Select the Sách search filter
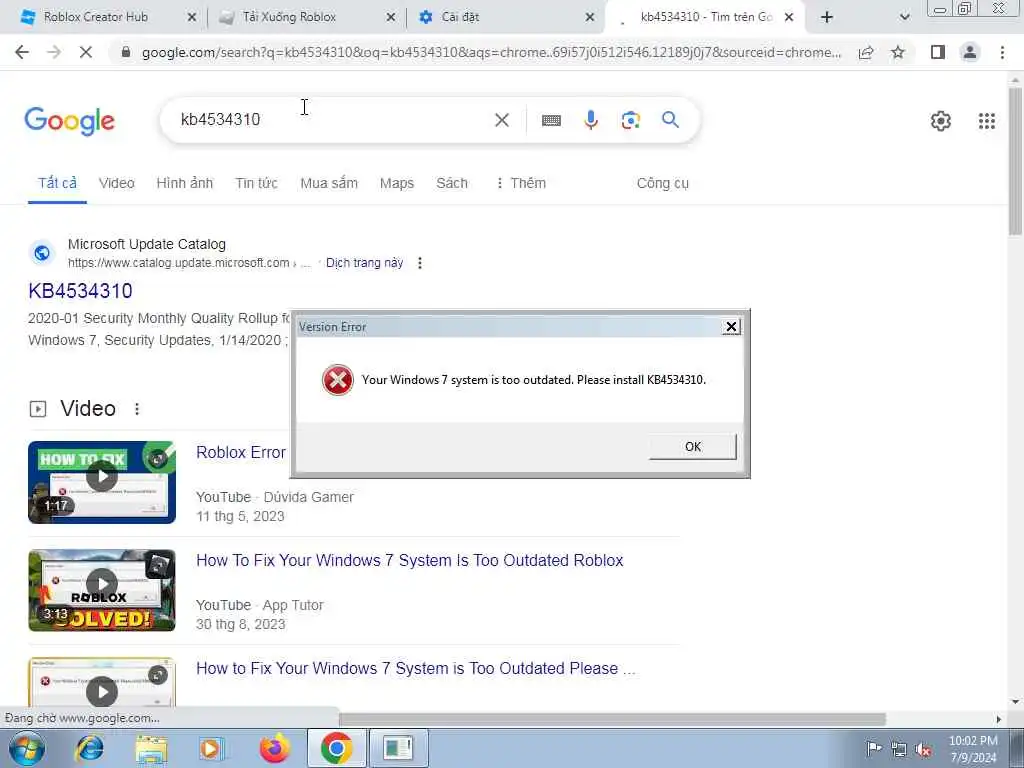The image size is (1024, 768). 452,184
